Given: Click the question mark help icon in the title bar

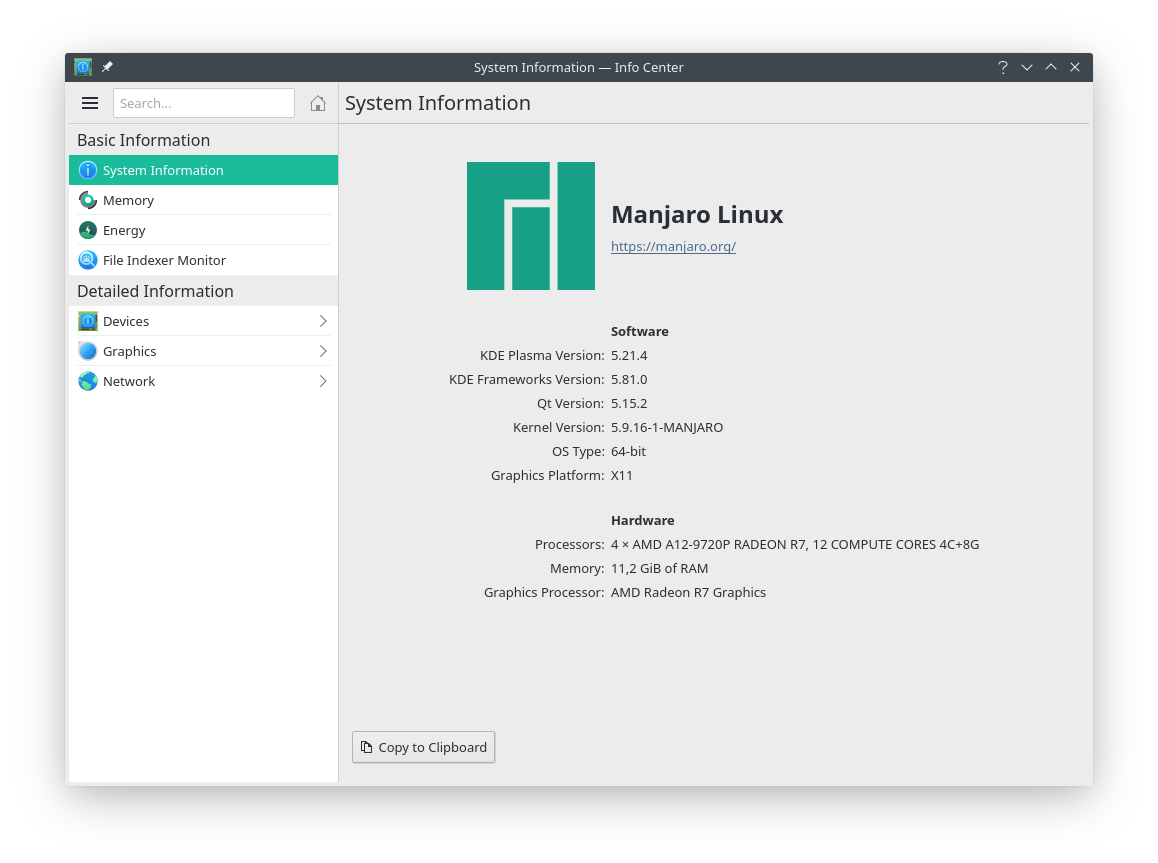Looking at the screenshot, I should (x=1002, y=67).
